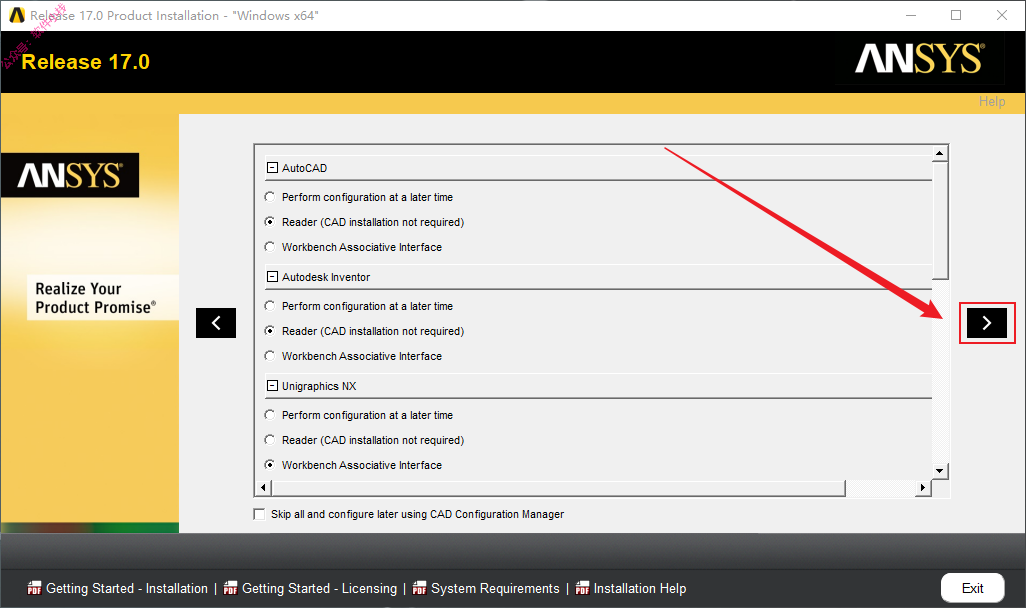
Task: Select Unigraphics NX Reader option
Action: click(270, 440)
